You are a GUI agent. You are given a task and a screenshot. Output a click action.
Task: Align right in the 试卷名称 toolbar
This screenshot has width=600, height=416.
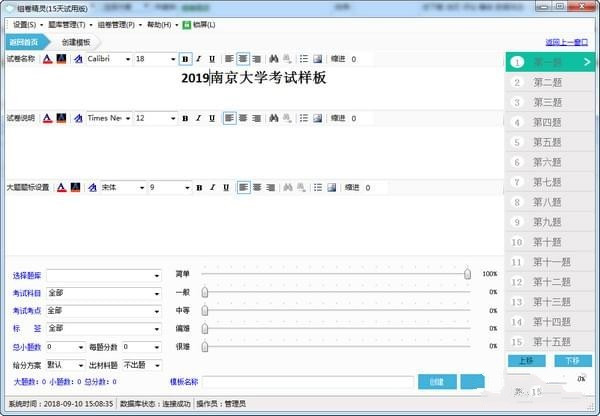[x=257, y=59]
